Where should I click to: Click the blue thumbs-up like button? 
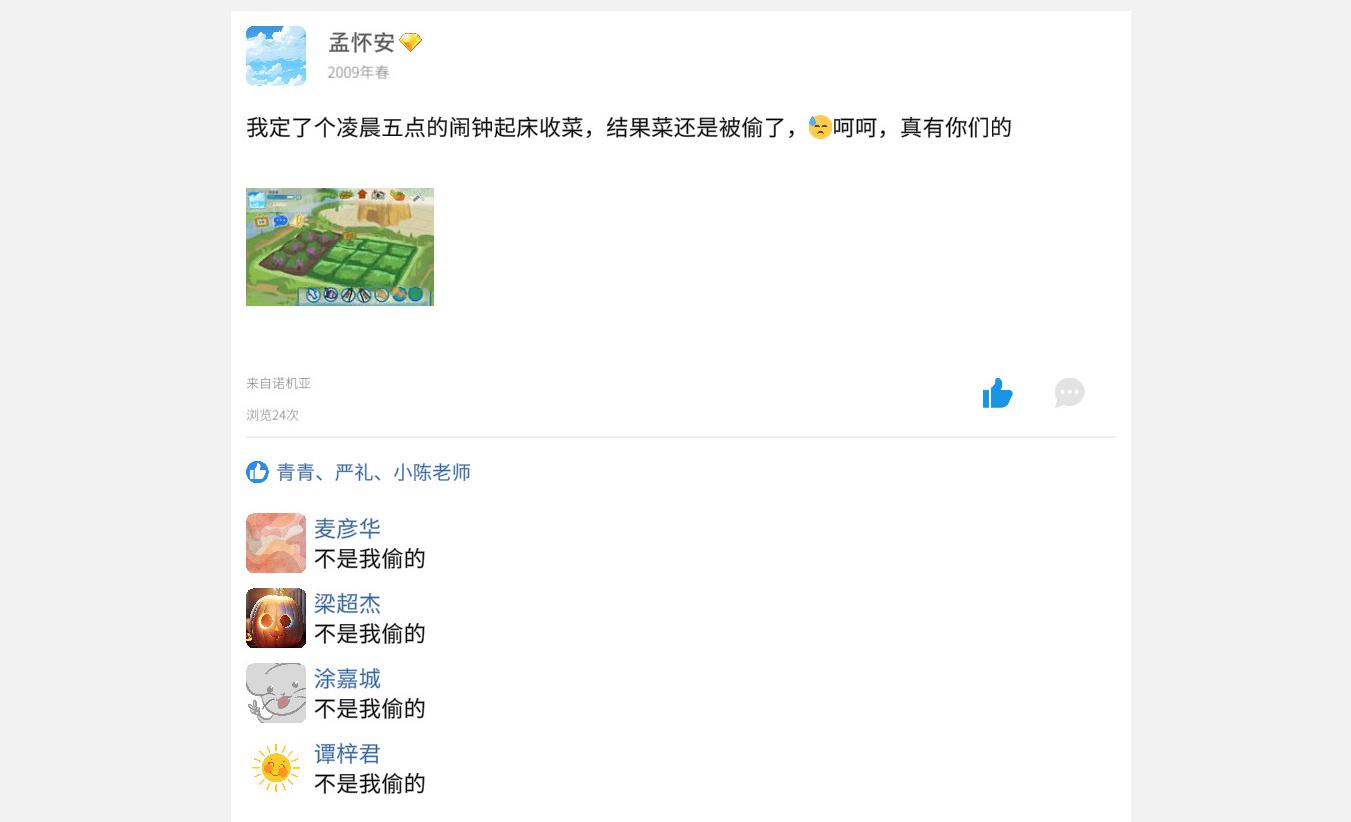pyautogui.click(x=997, y=393)
